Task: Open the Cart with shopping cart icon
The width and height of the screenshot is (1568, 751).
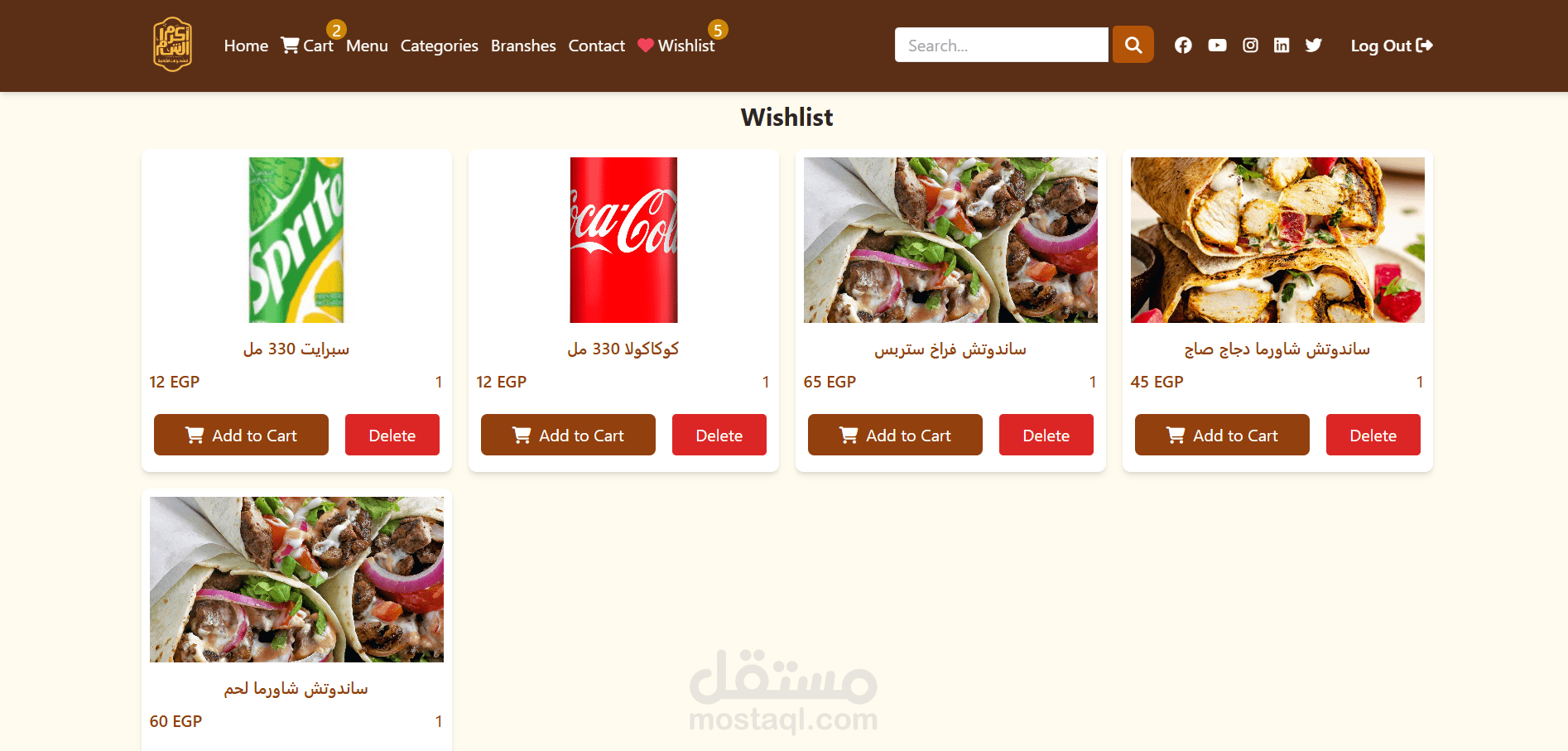Action: [306, 46]
